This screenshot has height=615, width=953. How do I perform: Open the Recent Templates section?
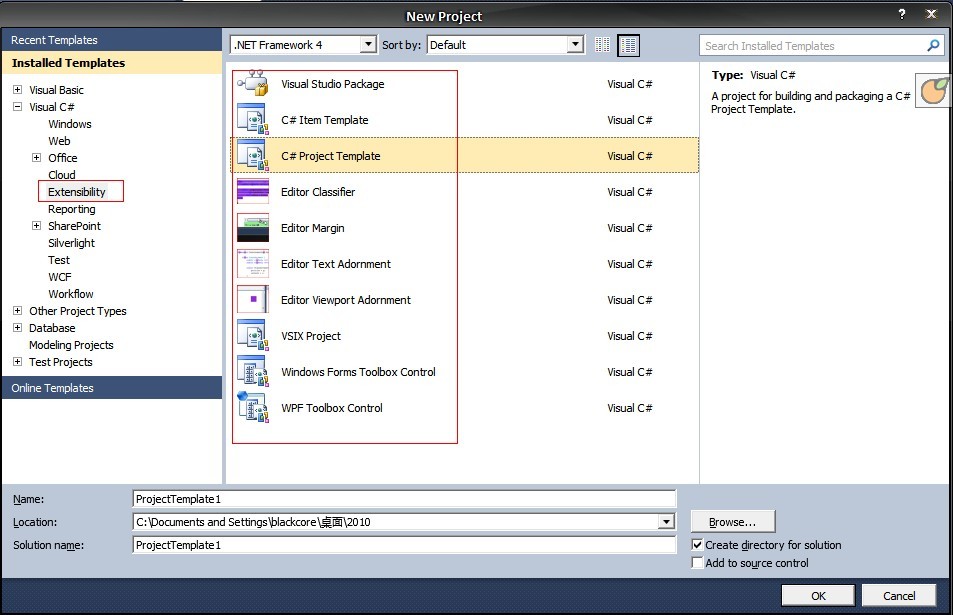(x=54, y=40)
